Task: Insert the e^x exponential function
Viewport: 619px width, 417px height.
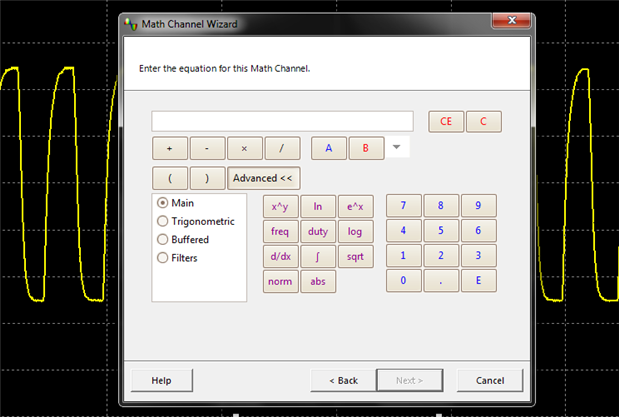Action: pos(355,206)
